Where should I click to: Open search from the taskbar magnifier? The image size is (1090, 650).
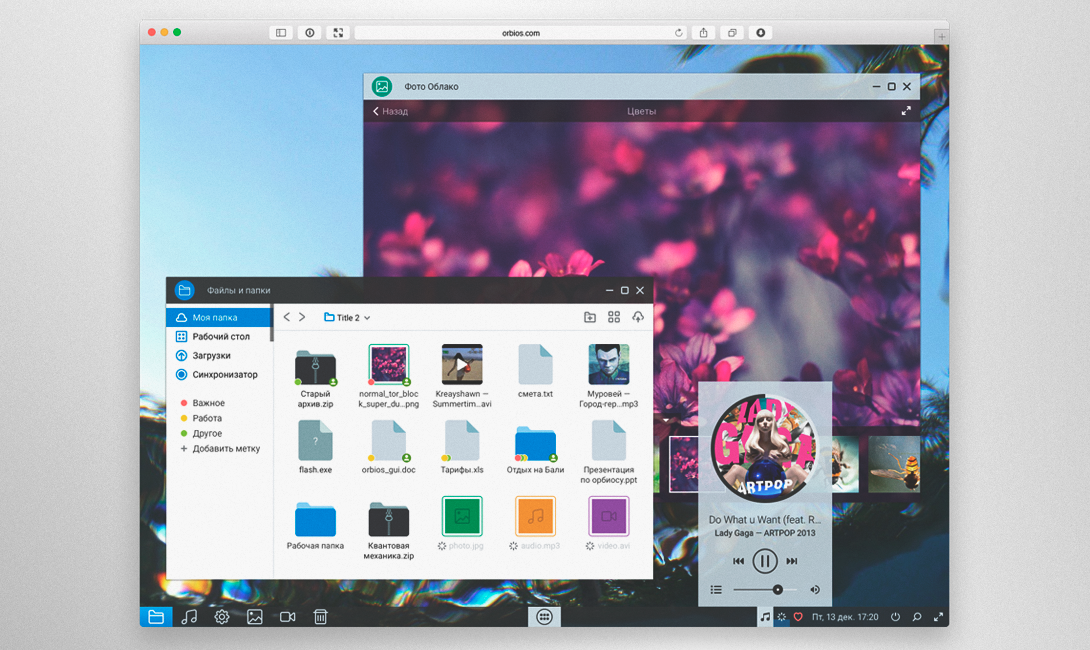tap(917, 617)
